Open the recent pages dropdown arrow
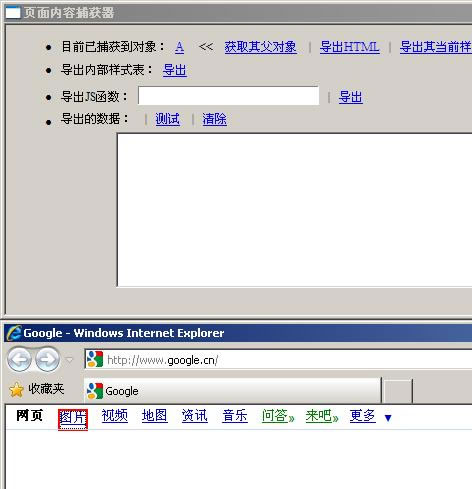 click(x=69, y=360)
